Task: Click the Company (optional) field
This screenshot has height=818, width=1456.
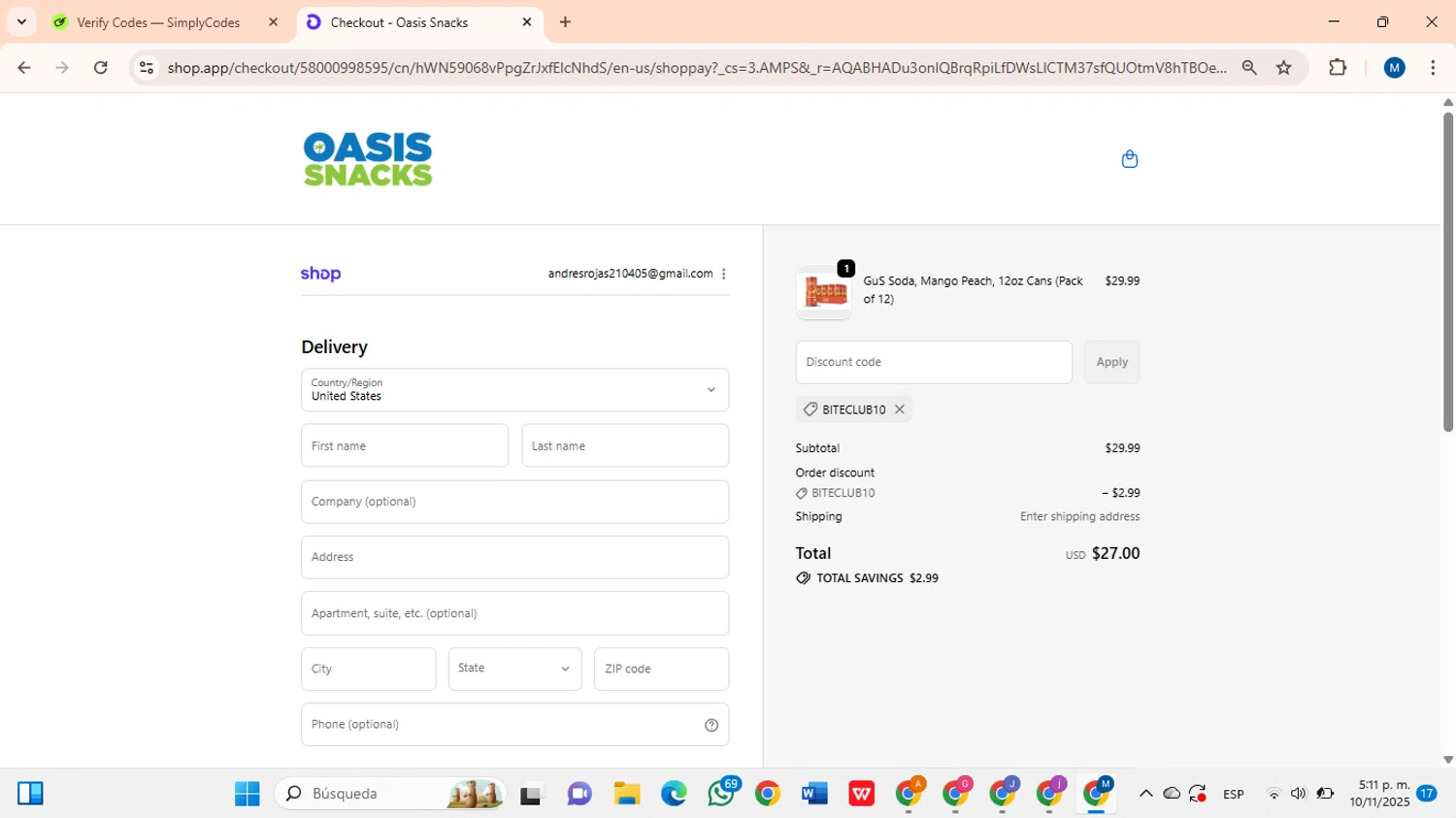Action: coord(514,502)
